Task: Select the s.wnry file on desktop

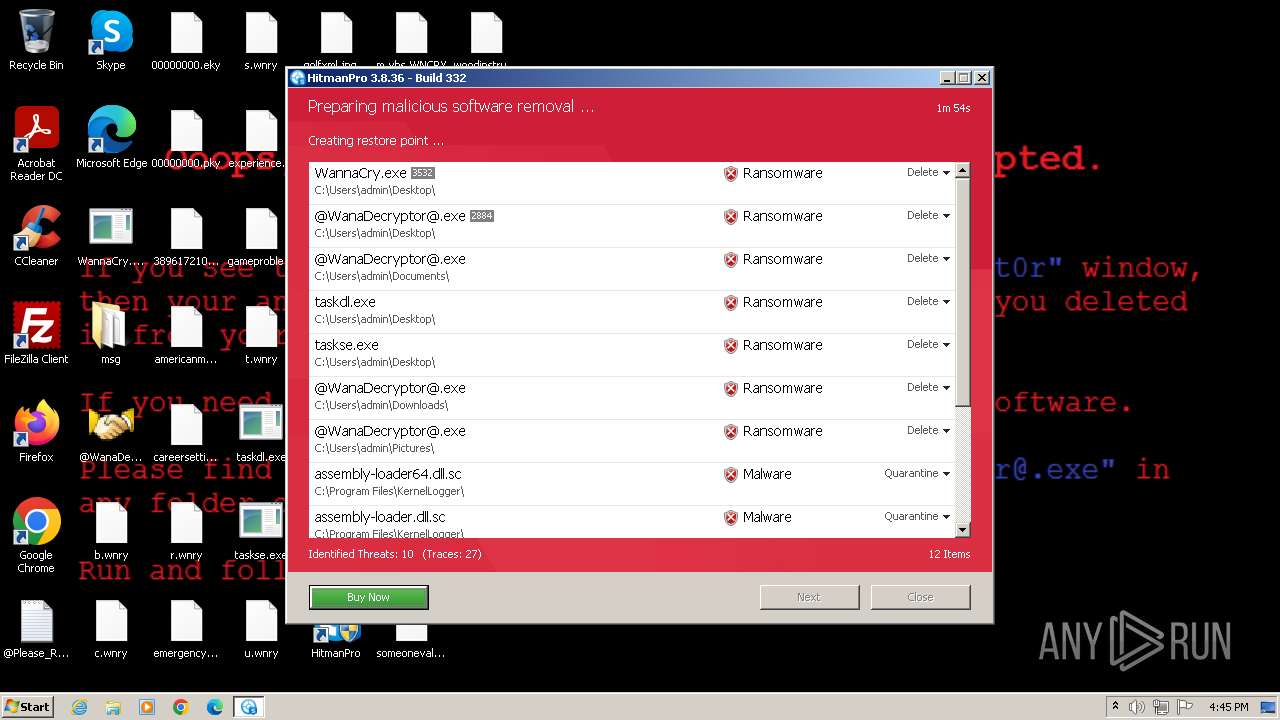Action: point(261,40)
